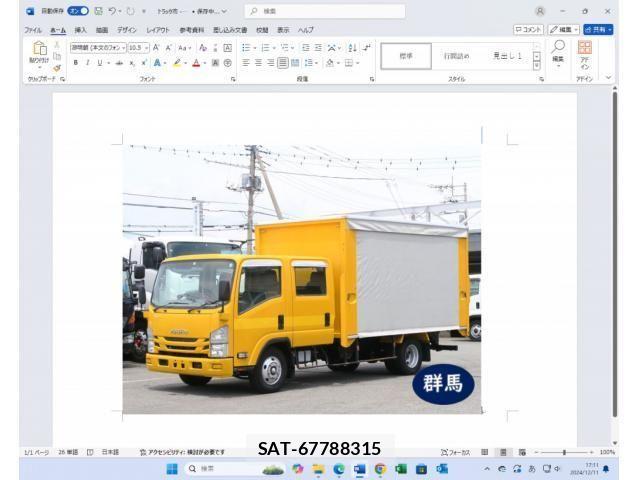Clear all formatting icon
Viewport: 640px width, 480px height.
203,48
